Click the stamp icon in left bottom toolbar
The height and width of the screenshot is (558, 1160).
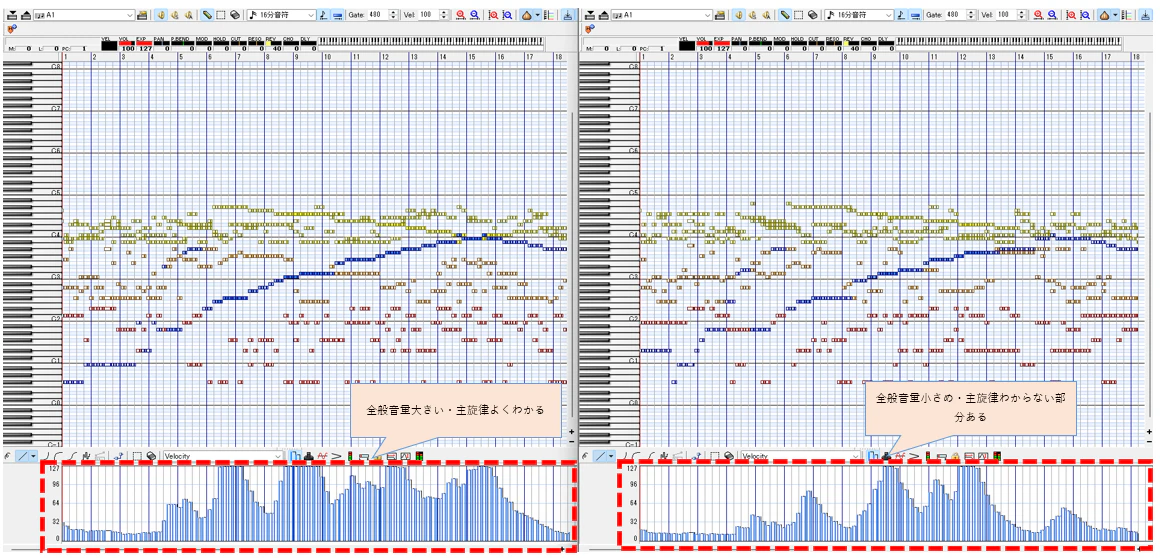(x=308, y=456)
